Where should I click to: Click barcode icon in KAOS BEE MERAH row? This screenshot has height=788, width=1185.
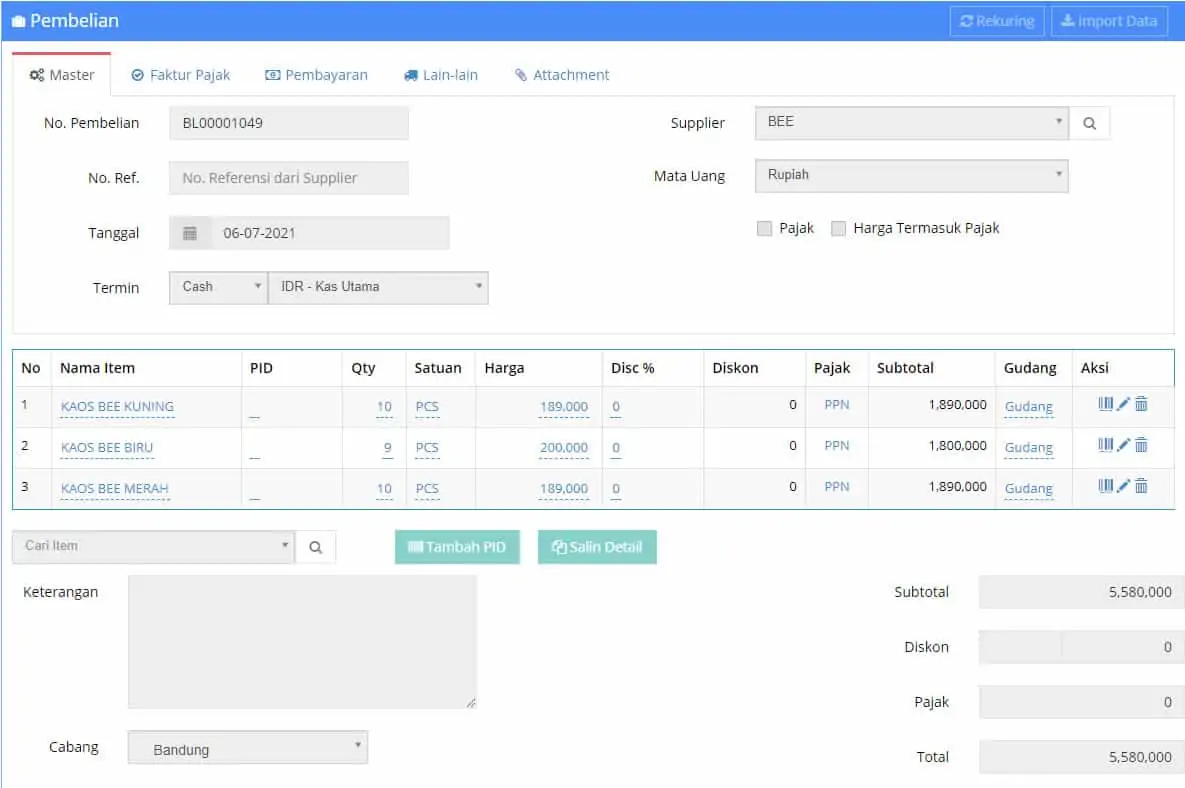coord(1105,486)
